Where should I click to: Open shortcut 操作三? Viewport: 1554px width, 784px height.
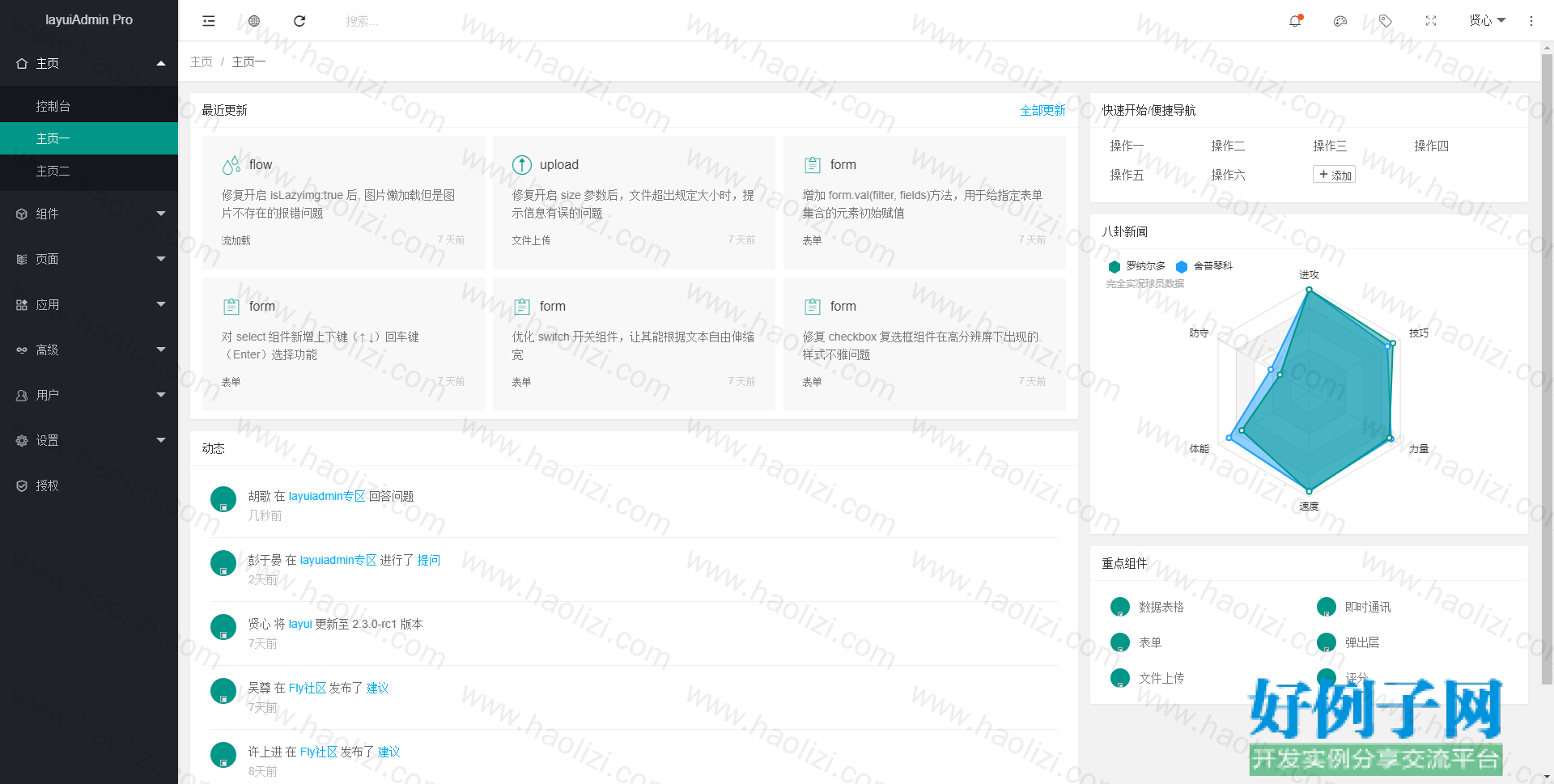[x=1330, y=146]
